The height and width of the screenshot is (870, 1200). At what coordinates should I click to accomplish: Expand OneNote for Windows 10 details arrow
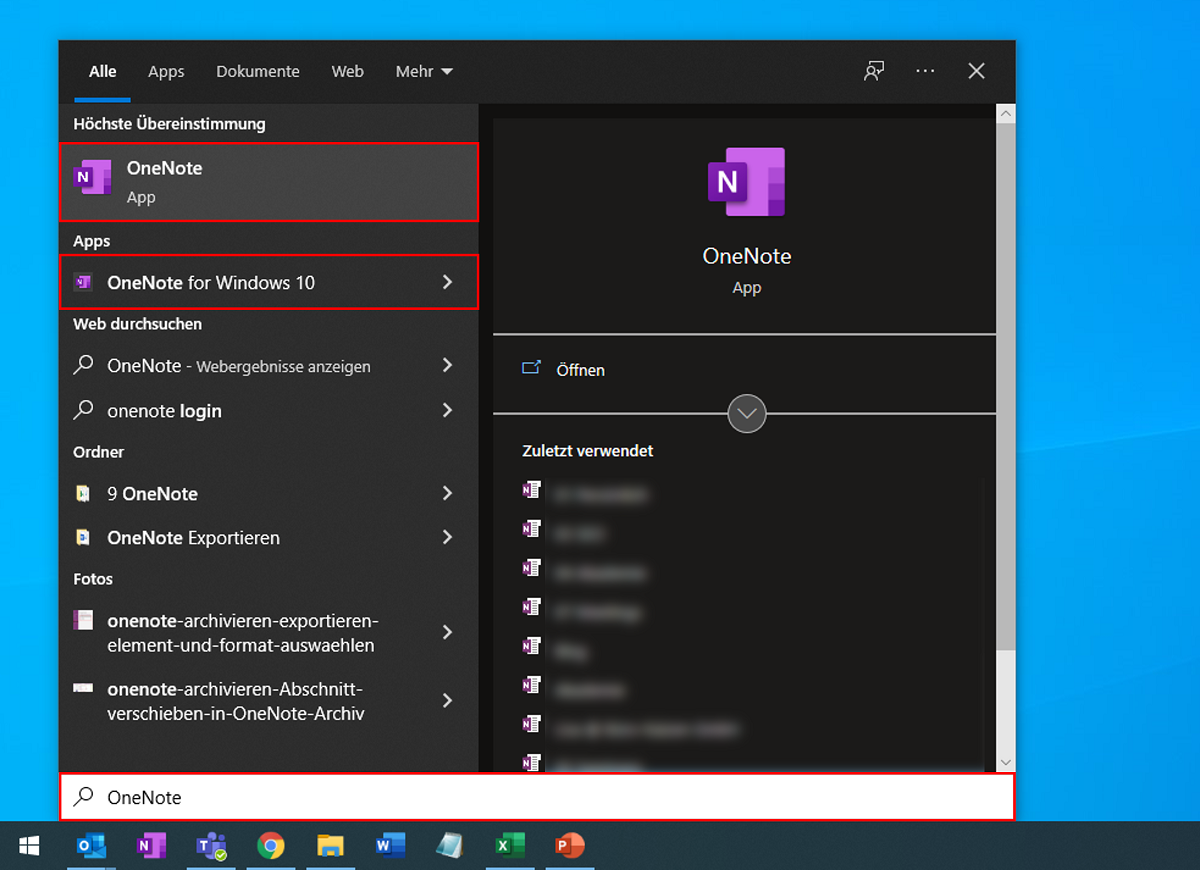(x=447, y=282)
